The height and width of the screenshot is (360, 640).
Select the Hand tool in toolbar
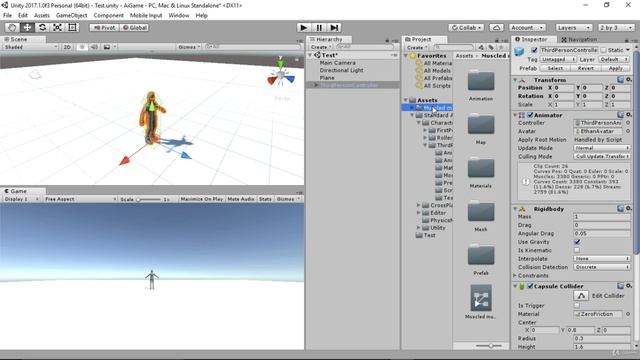pyautogui.click(x=12, y=27)
